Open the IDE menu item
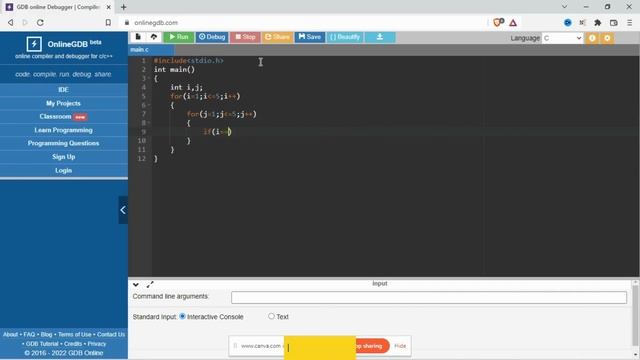The width and height of the screenshot is (640, 360). (x=63, y=90)
